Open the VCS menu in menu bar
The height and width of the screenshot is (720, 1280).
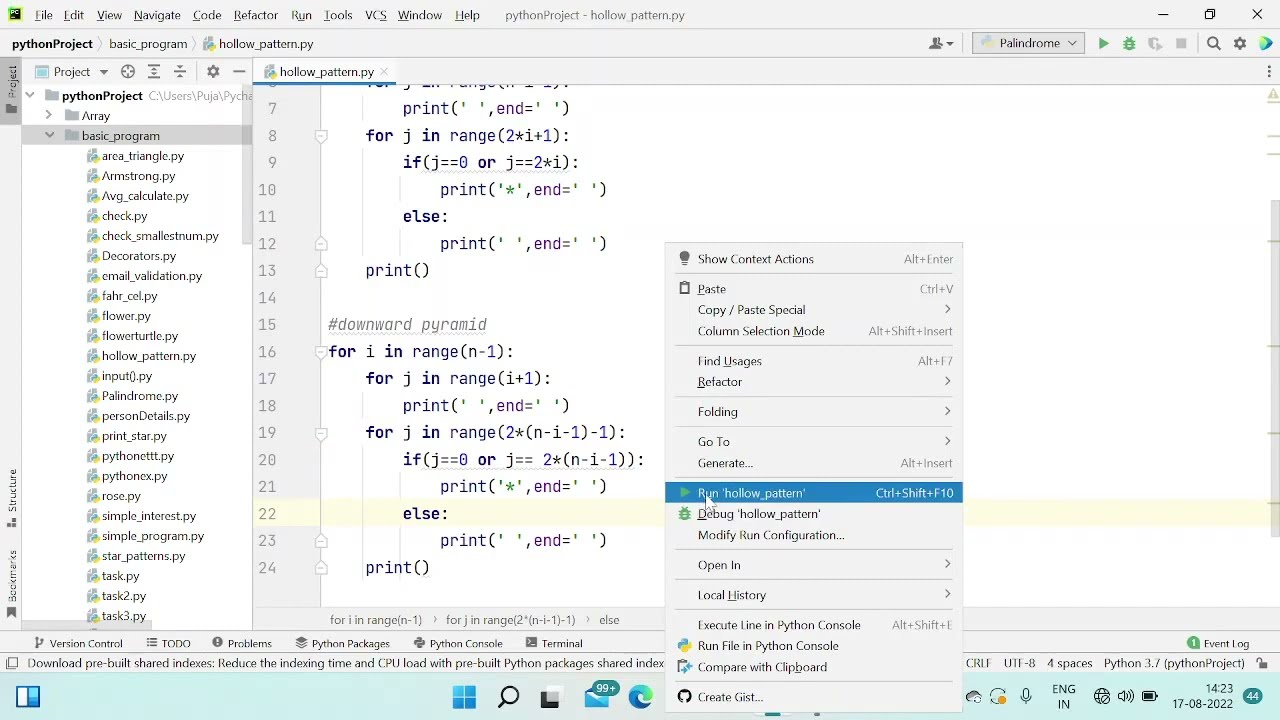pyautogui.click(x=376, y=15)
